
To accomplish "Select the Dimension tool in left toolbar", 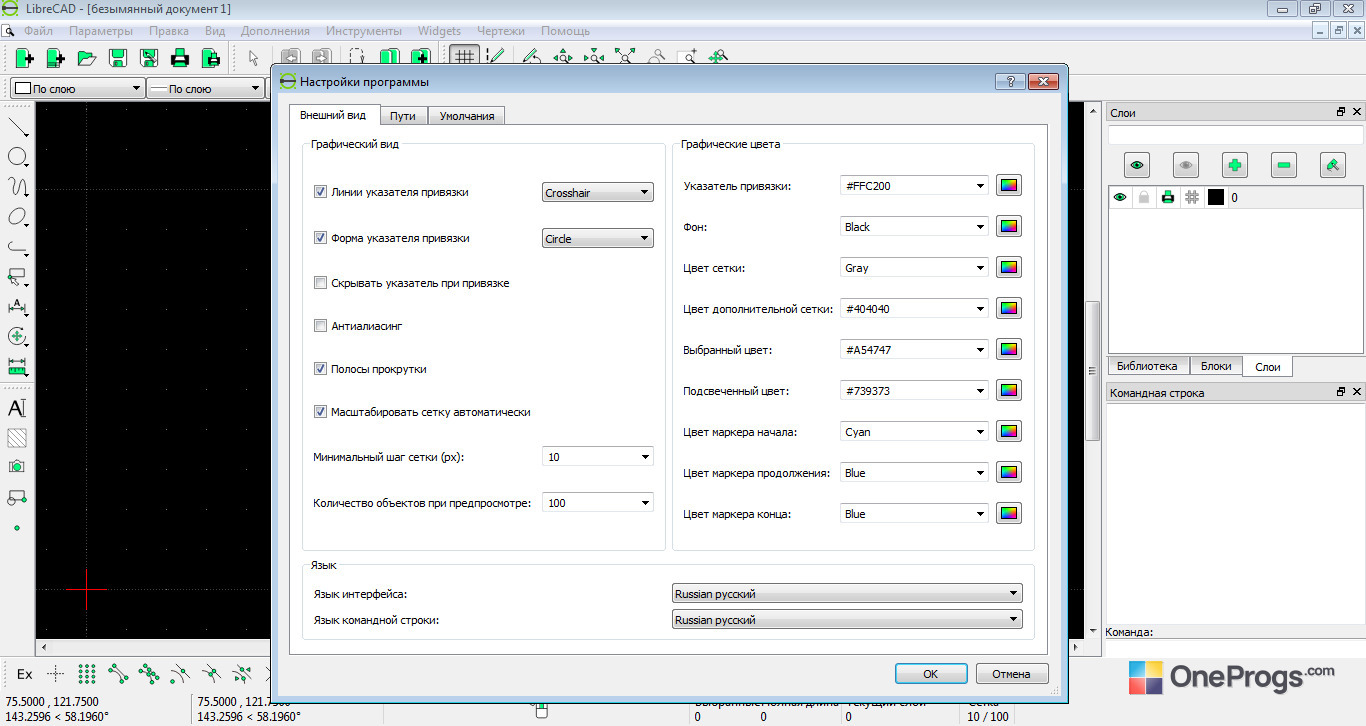I will (x=18, y=307).
